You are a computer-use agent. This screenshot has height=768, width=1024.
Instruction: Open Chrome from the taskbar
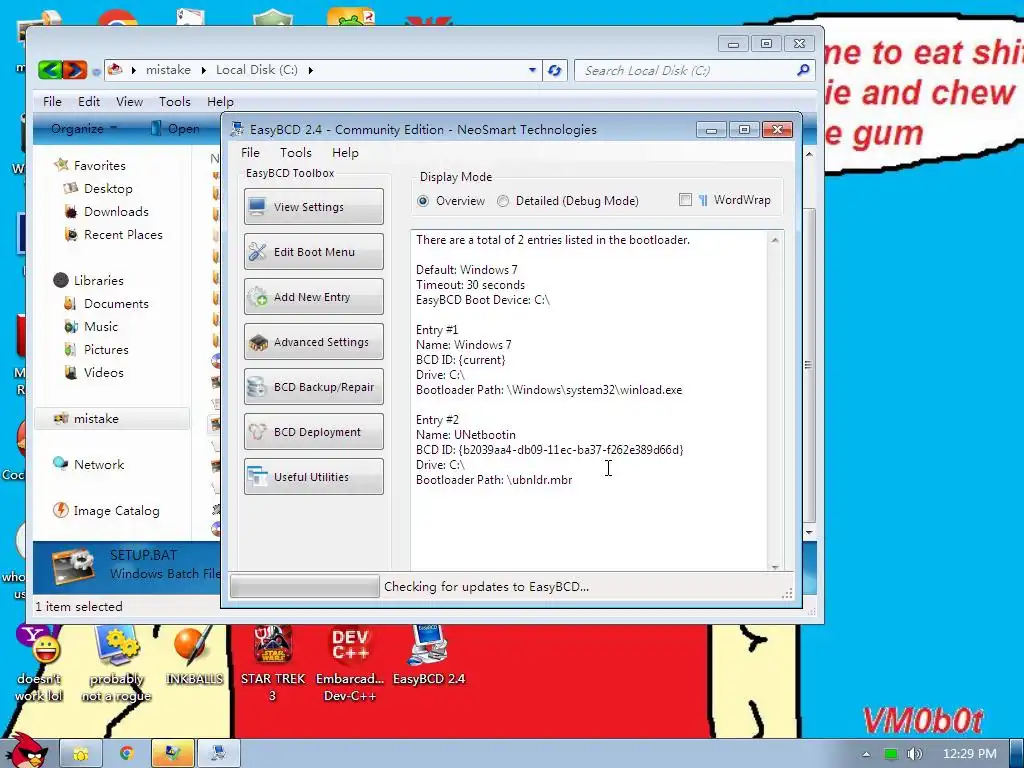point(127,754)
